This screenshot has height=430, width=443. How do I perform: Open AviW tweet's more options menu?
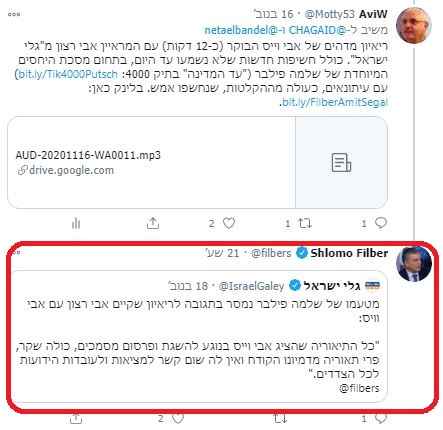point(14,14)
